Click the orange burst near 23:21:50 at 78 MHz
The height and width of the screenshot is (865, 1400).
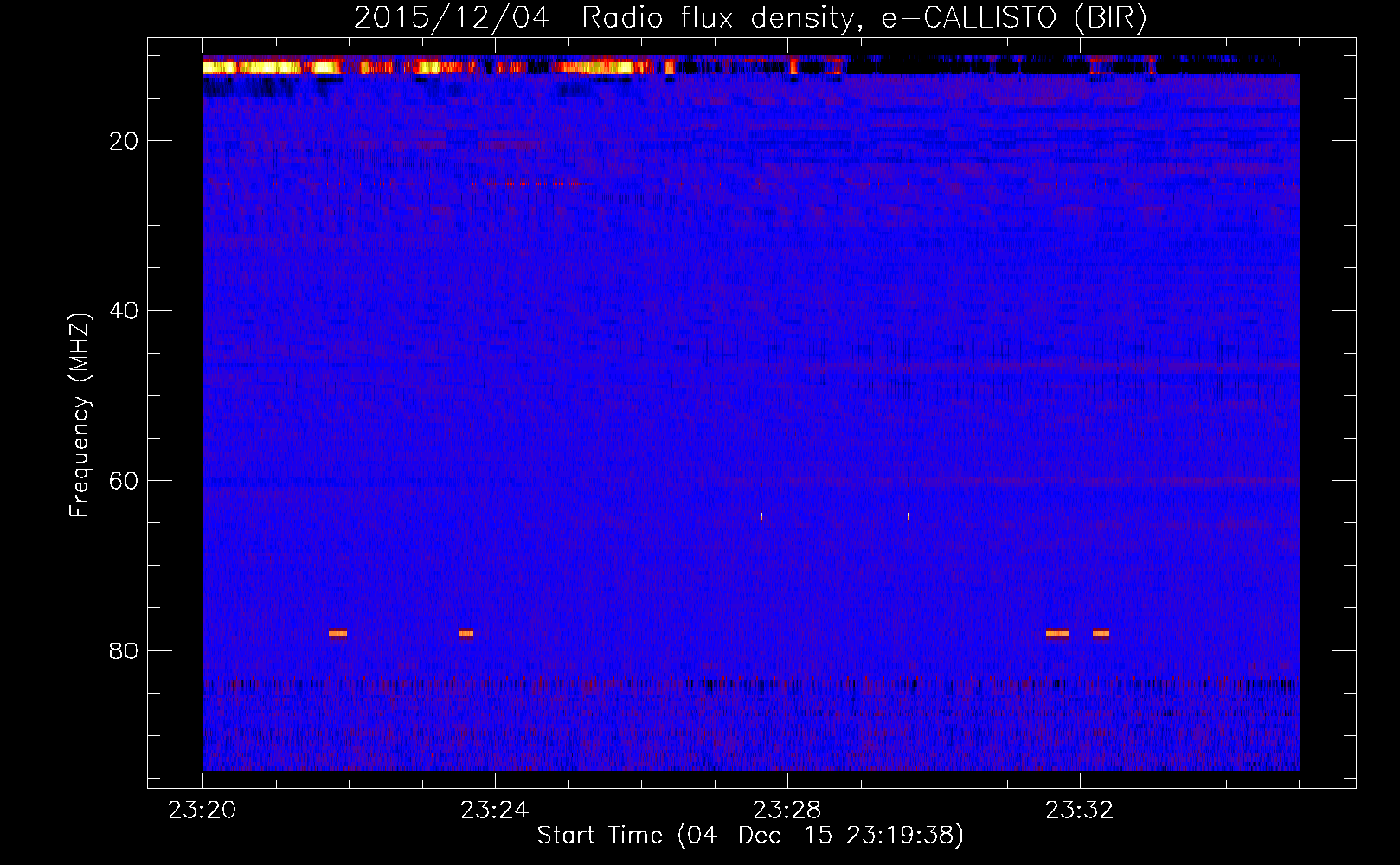[x=337, y=633]
